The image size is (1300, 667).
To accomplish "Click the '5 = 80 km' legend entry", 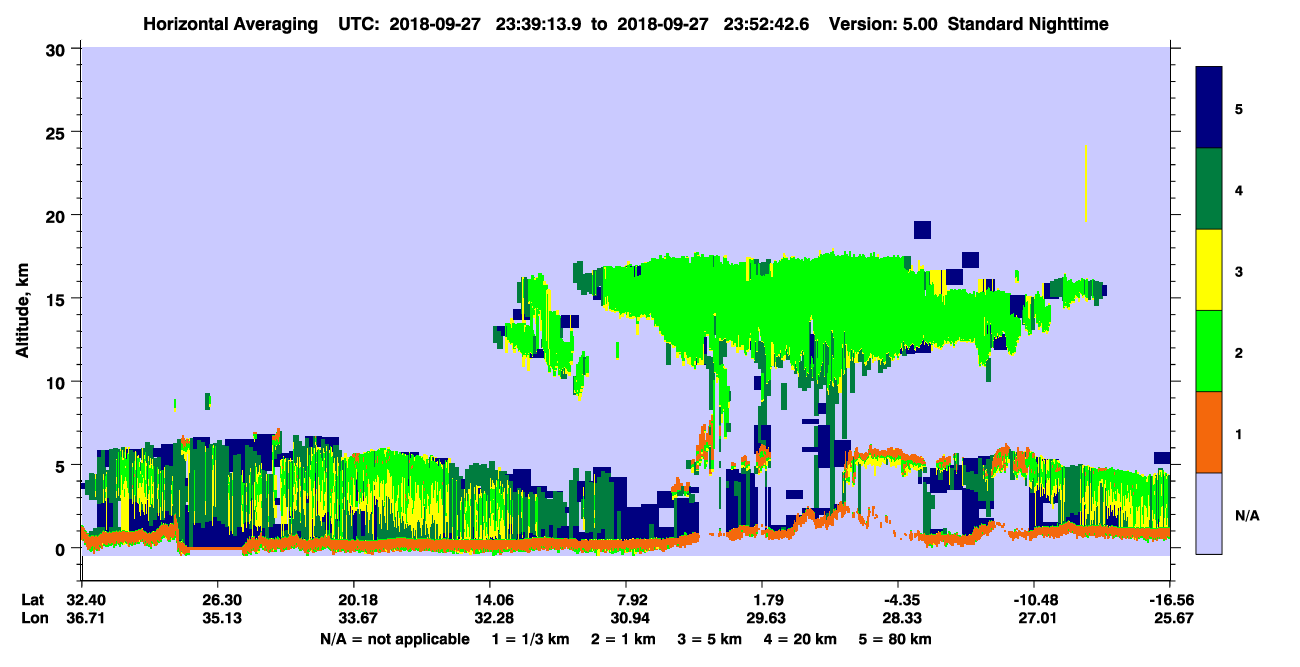I will [895, 639].
